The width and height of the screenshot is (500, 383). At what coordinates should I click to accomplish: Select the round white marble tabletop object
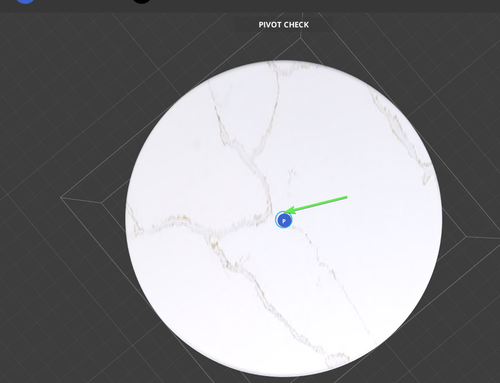tap(284, 218)
